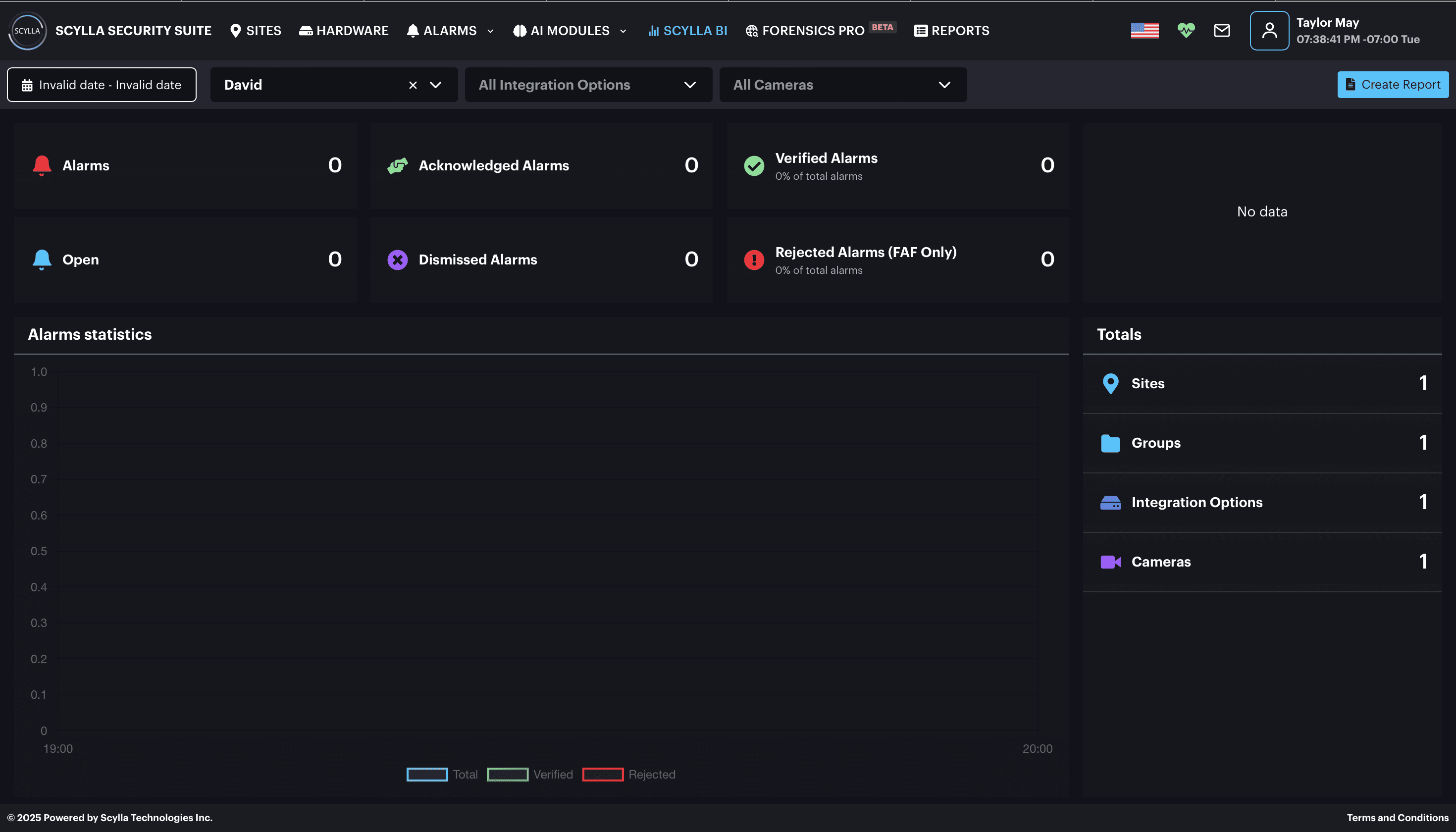Open the All Integration Options dropdown
Image resolution: width=1456 pixels, height=832 pixels.
point(588,85)
